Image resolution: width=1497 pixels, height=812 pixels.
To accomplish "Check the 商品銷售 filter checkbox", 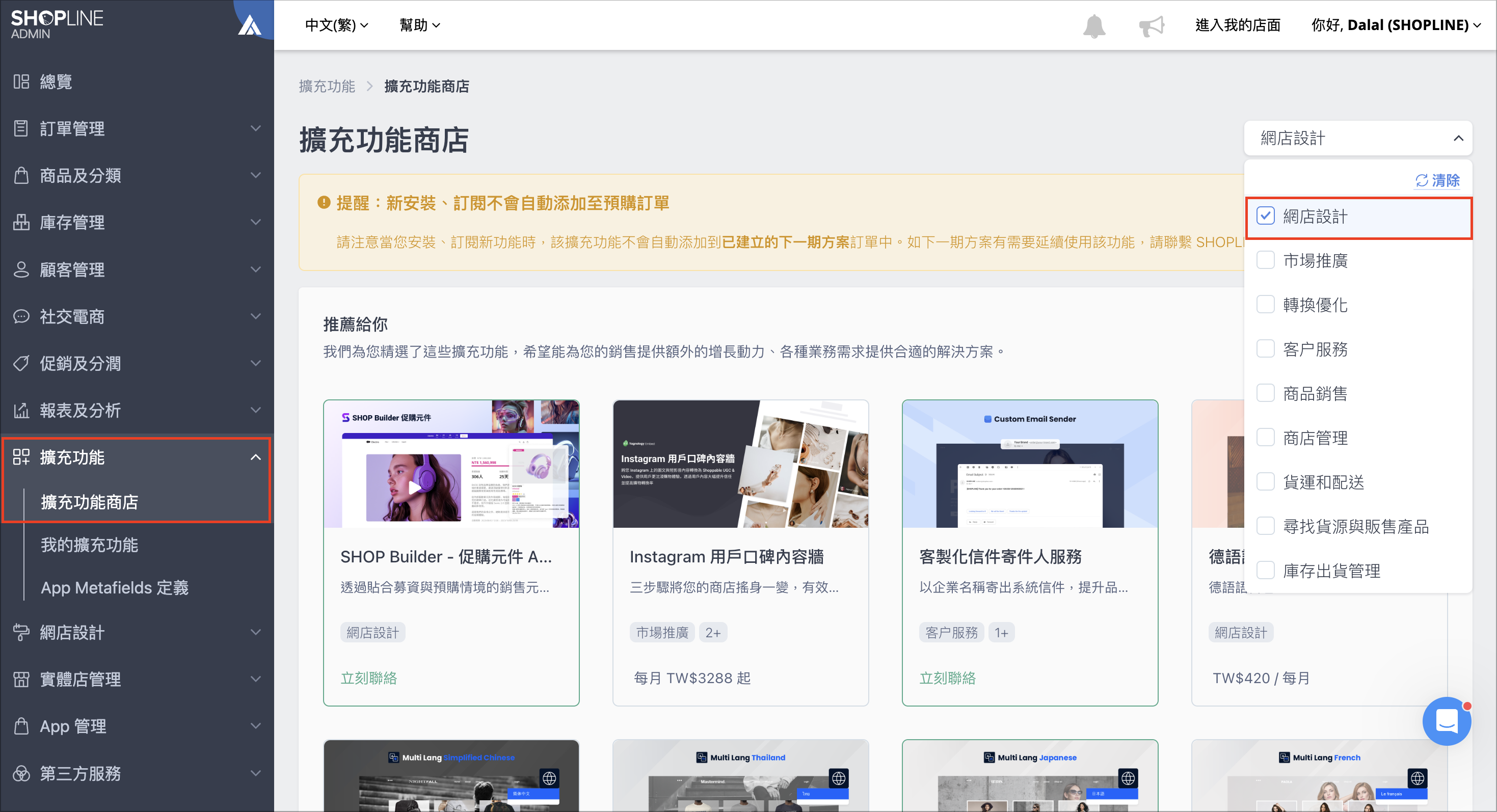I will [1265, 393].
